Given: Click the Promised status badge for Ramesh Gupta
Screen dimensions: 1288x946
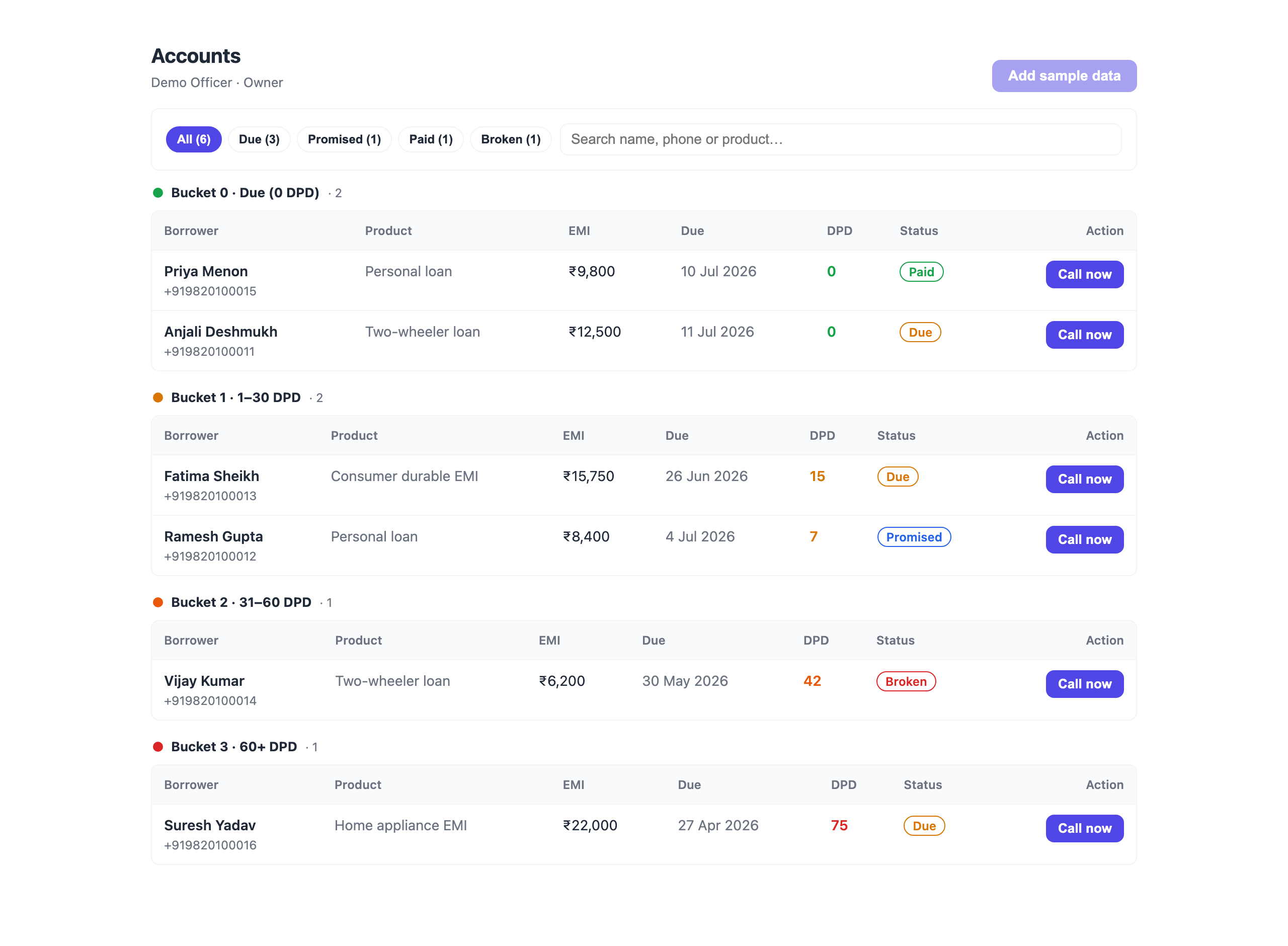Looking at the screenshot, I should (x=914, y=537).
